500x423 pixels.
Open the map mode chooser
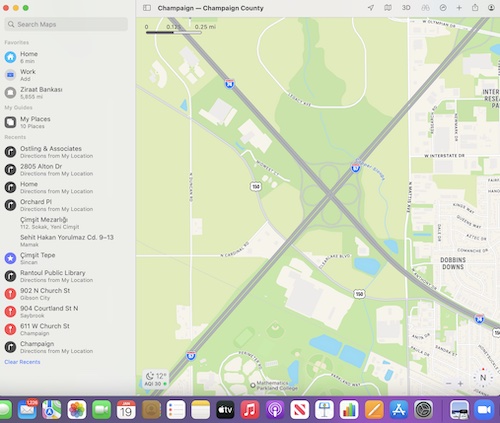coord(388,8)
